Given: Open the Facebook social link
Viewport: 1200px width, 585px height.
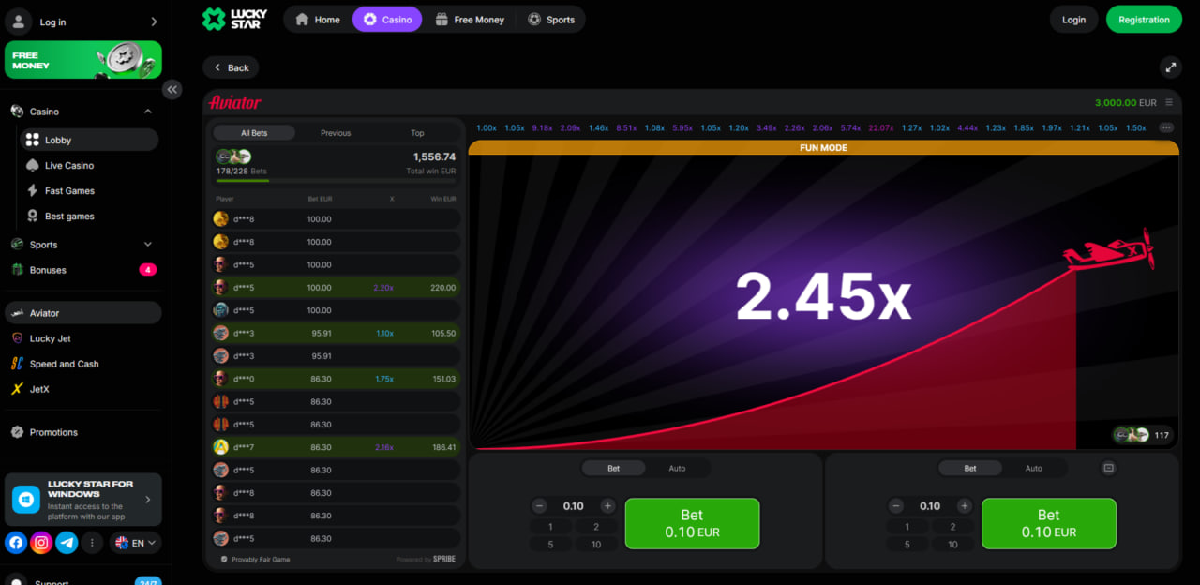Looking at the screenshot, I should click(x=16, y=543).
